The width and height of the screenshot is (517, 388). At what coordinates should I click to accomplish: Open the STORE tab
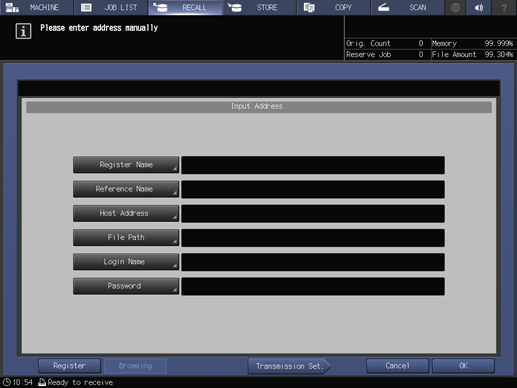(259, 7)
